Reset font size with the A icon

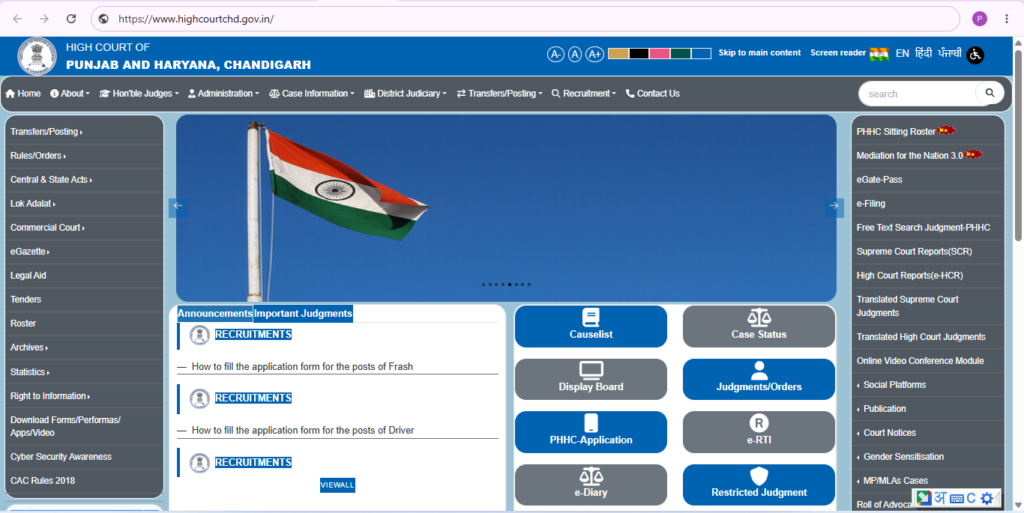coord(575,54)
